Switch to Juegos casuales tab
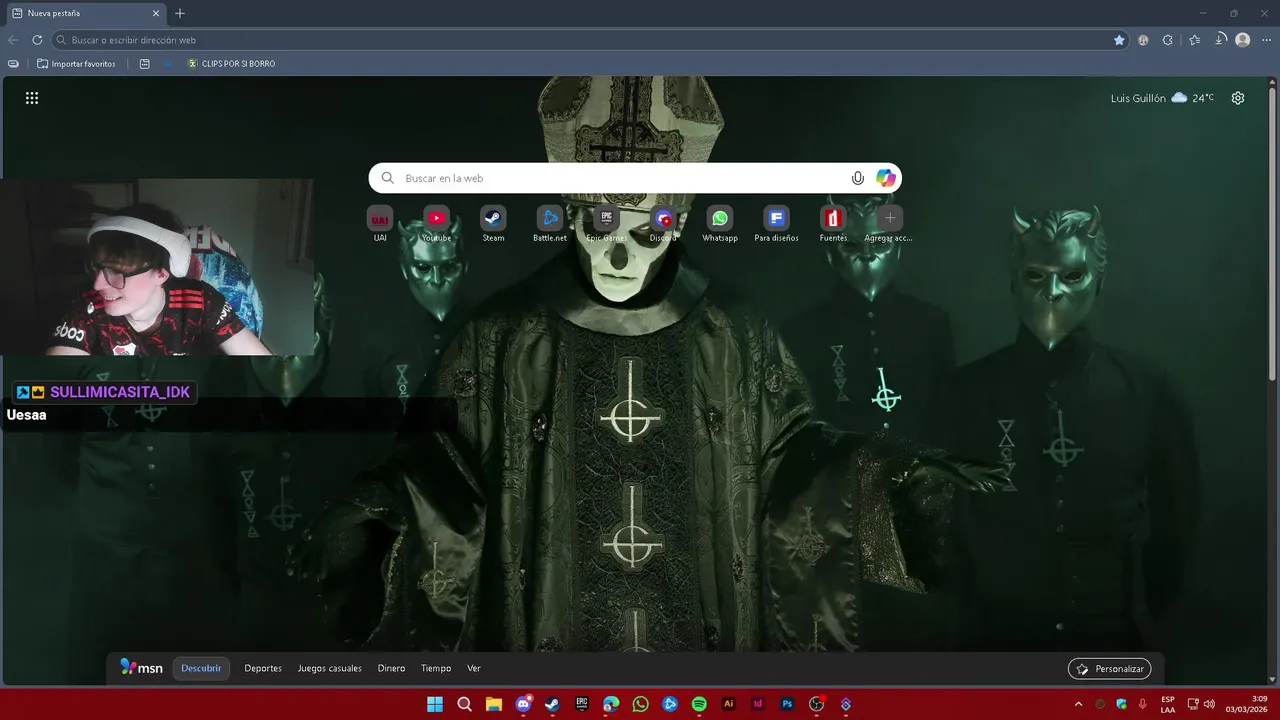This screenshot has width=1280, height=720. [330, 668]
